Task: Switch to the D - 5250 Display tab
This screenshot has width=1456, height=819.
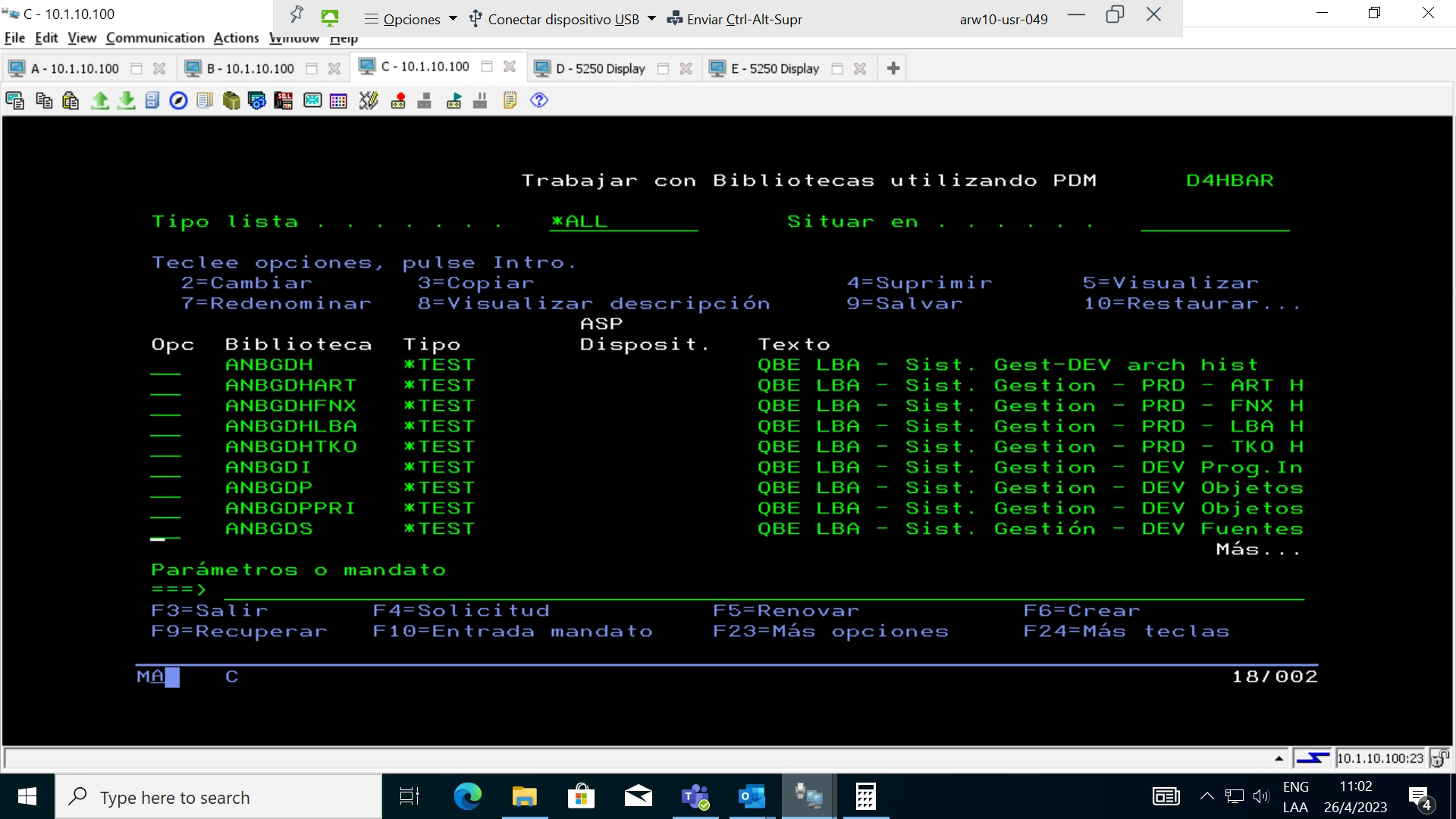Action: pos(599,68)
